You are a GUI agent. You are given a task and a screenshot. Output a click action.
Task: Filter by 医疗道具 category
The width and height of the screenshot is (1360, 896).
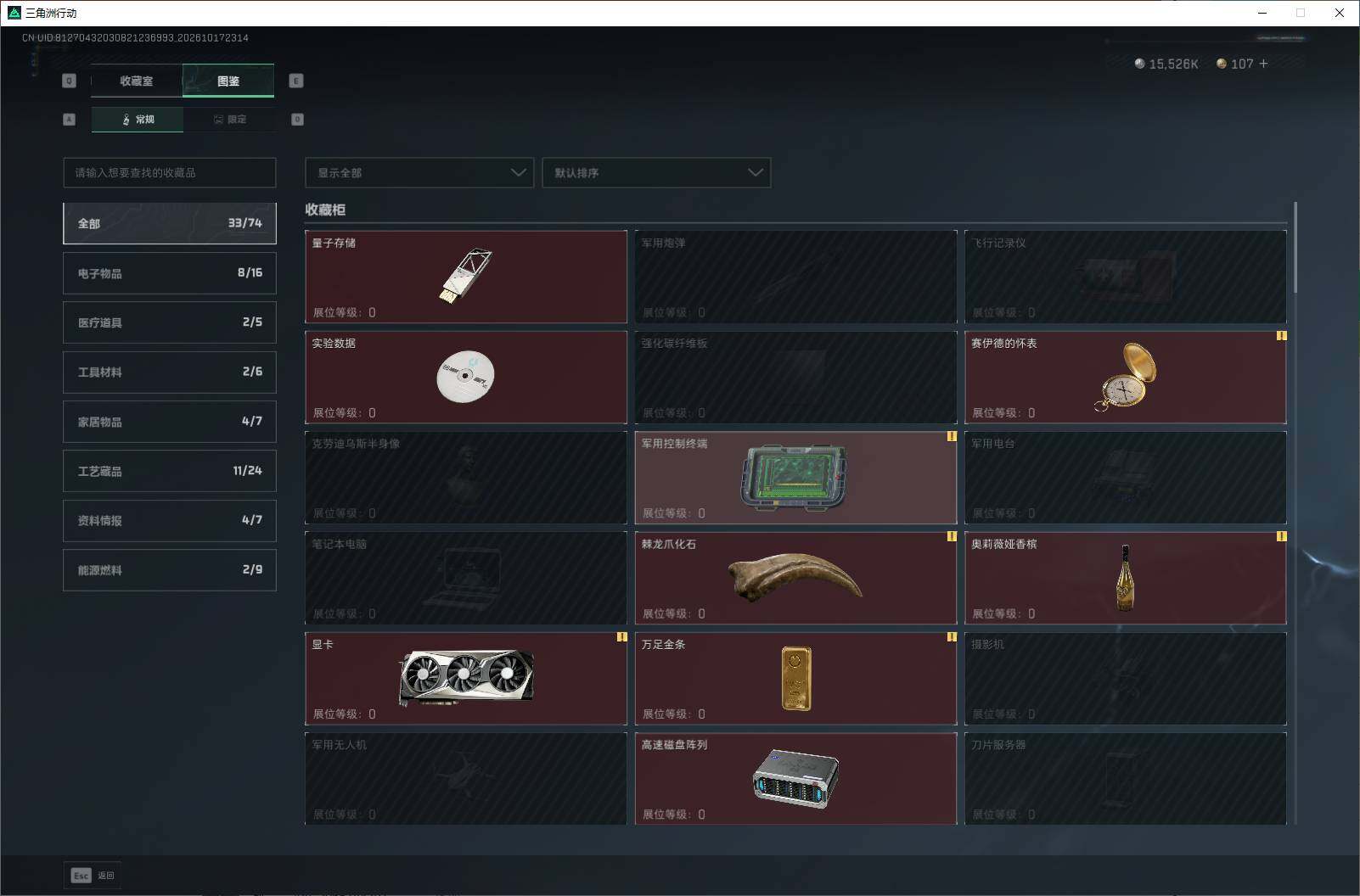point(170,322)
